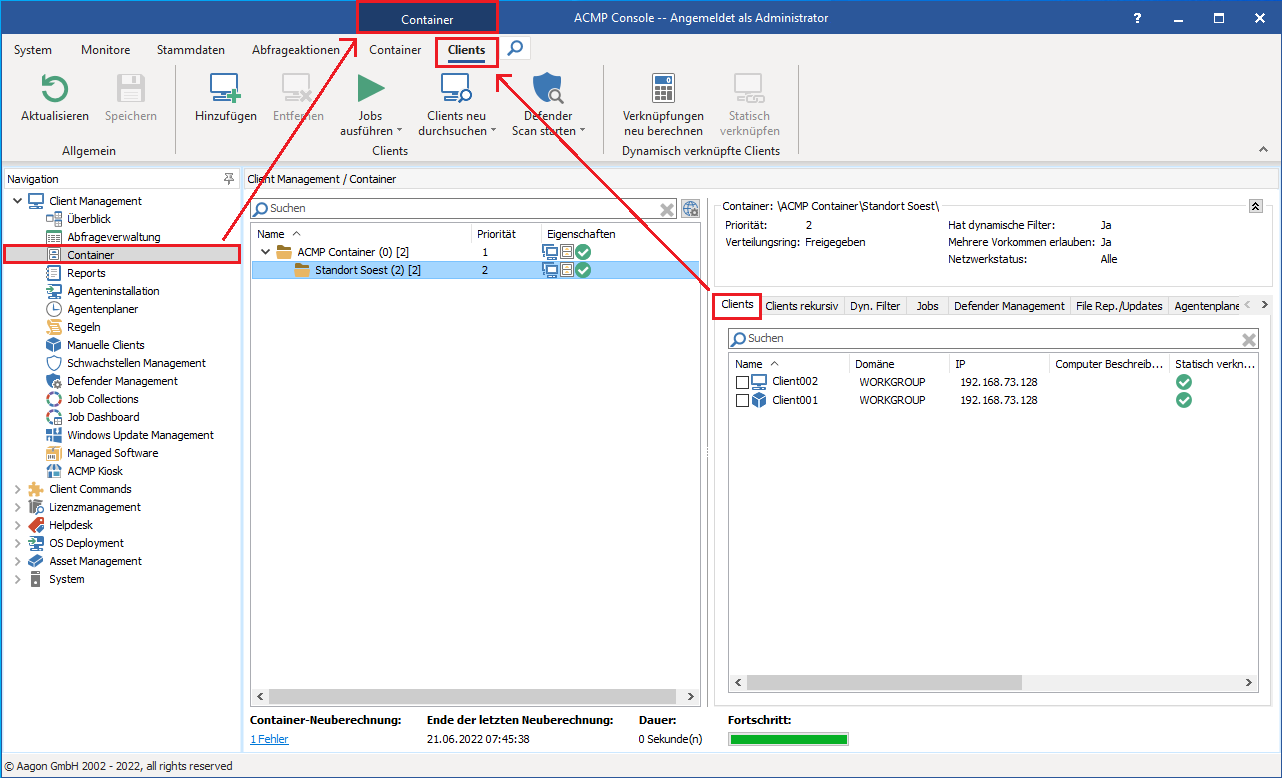
Task: Open Defender Management in navigation tree
Action: tap(122, 381)
